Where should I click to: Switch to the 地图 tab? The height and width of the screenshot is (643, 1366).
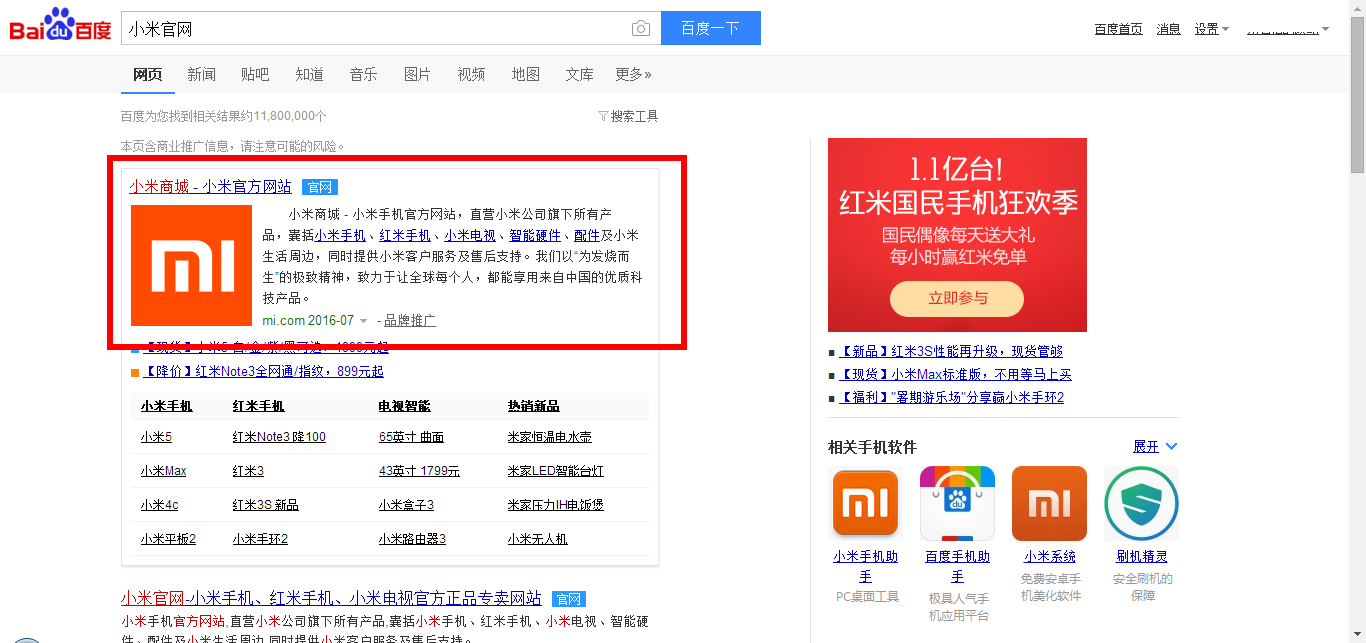tap(525, 74)
